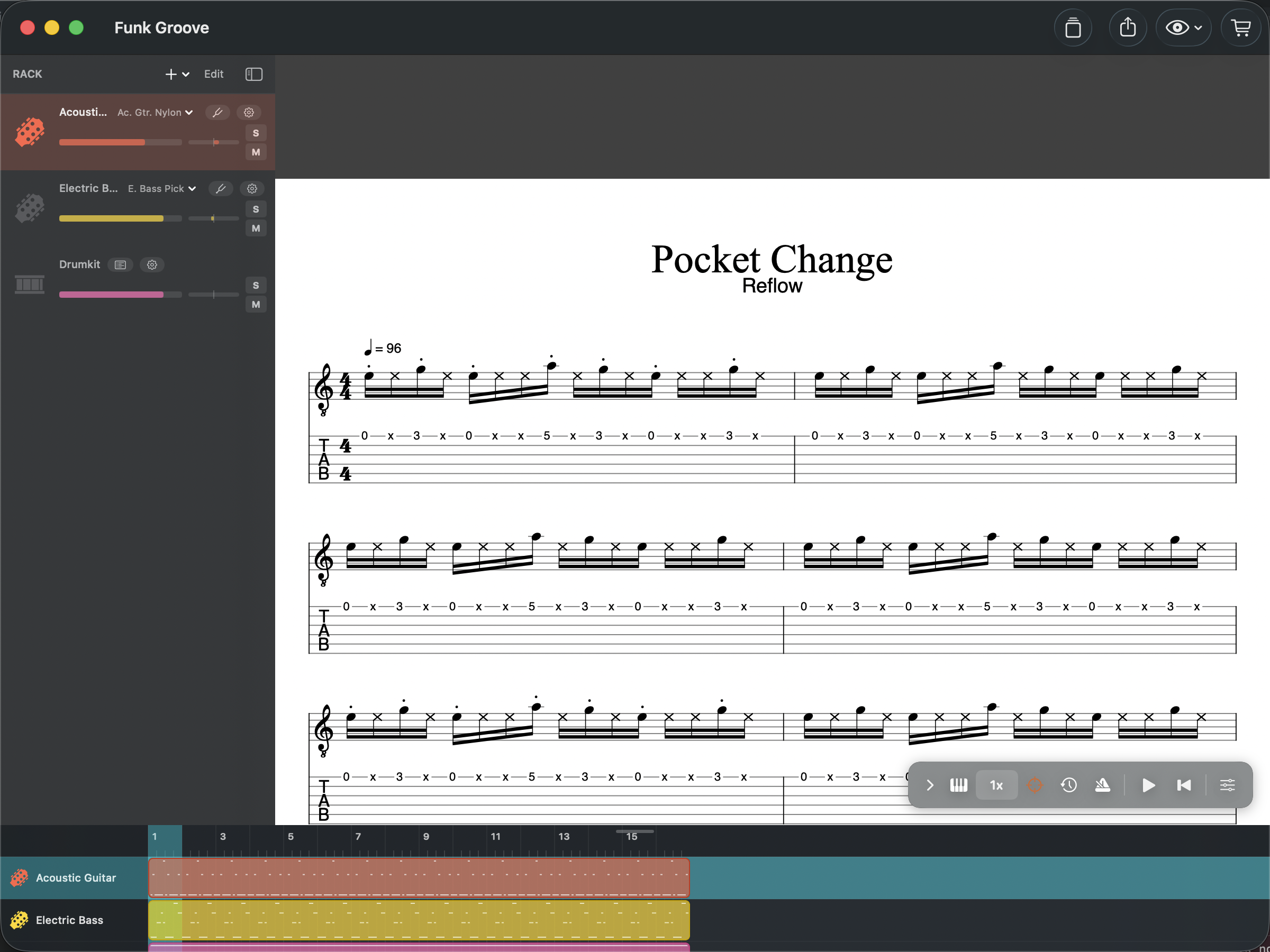Select the 1x playback speed button
The height and width of the screenshot is (952, 1270).
(996, 785)
